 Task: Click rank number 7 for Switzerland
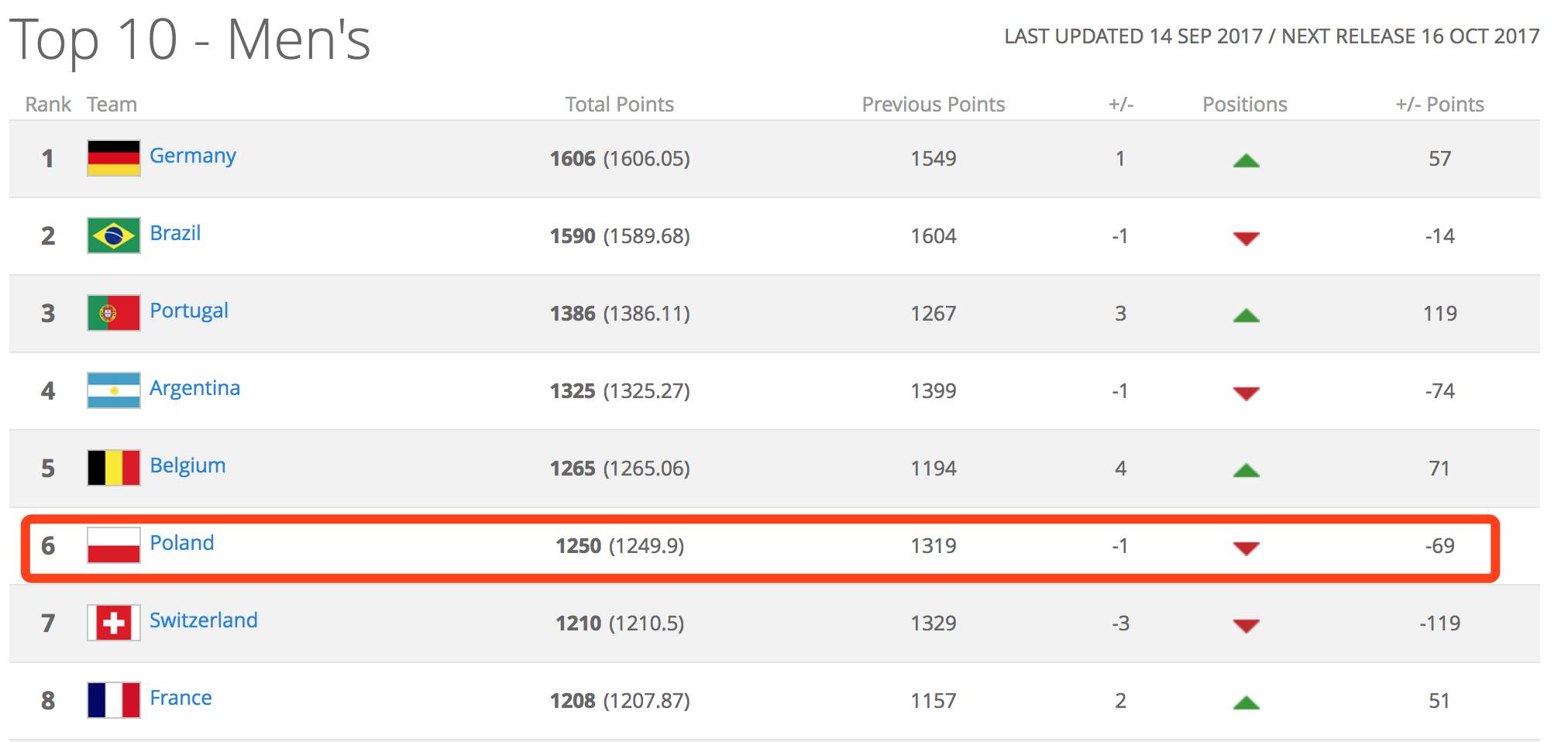click(x=48, y=623)
